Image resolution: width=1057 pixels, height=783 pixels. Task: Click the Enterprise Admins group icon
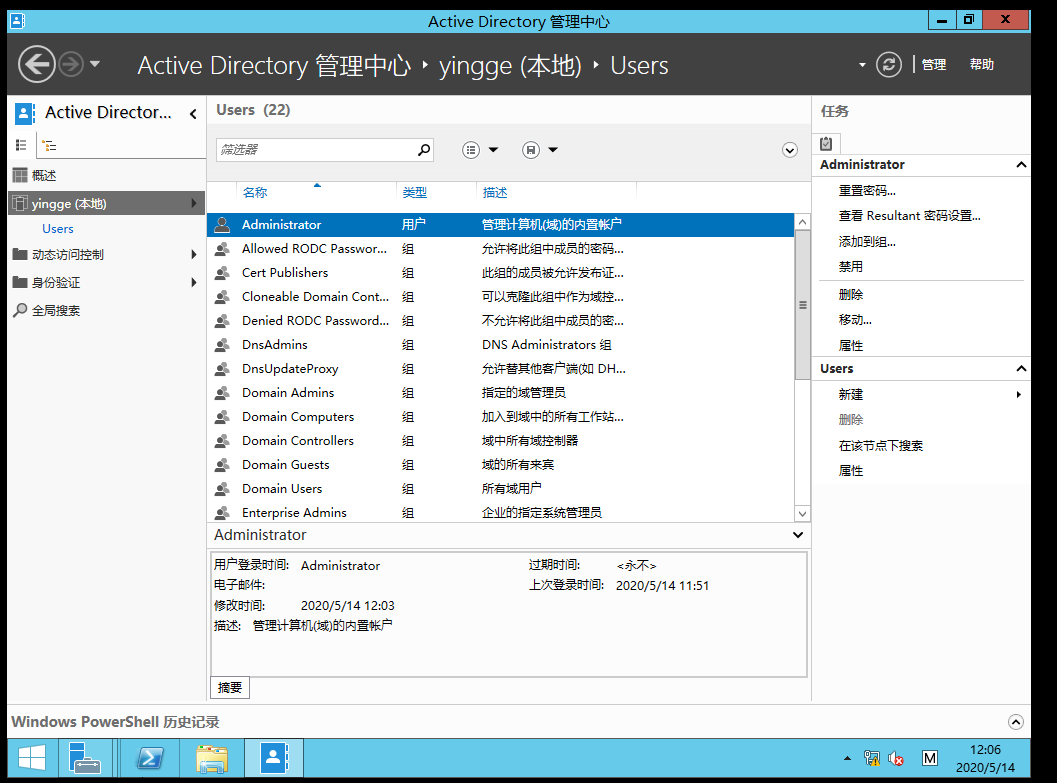(222, 513)
